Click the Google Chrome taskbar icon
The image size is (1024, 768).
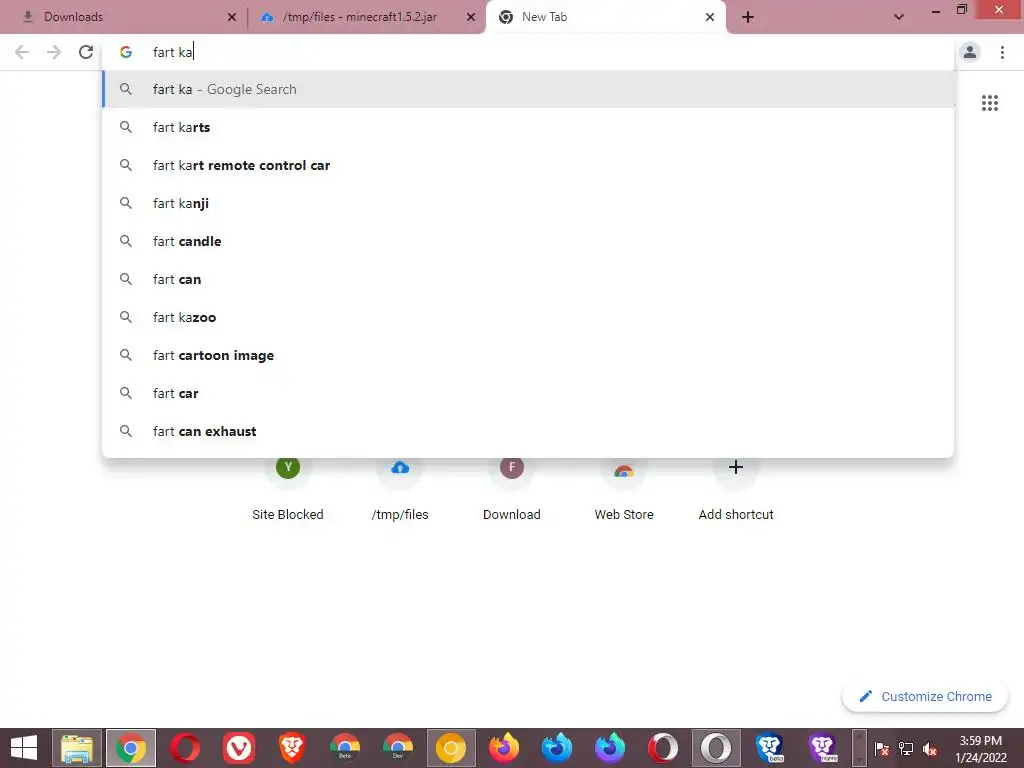pos(131,748)
